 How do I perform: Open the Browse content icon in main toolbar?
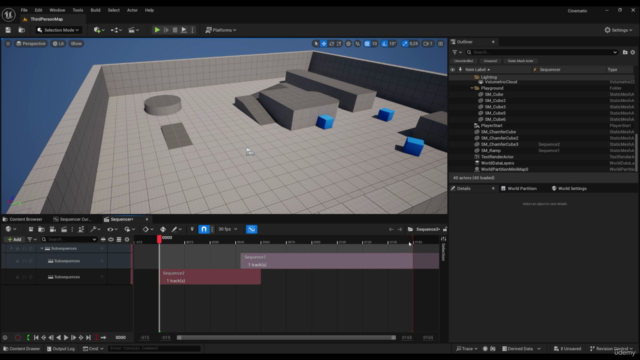22,30
